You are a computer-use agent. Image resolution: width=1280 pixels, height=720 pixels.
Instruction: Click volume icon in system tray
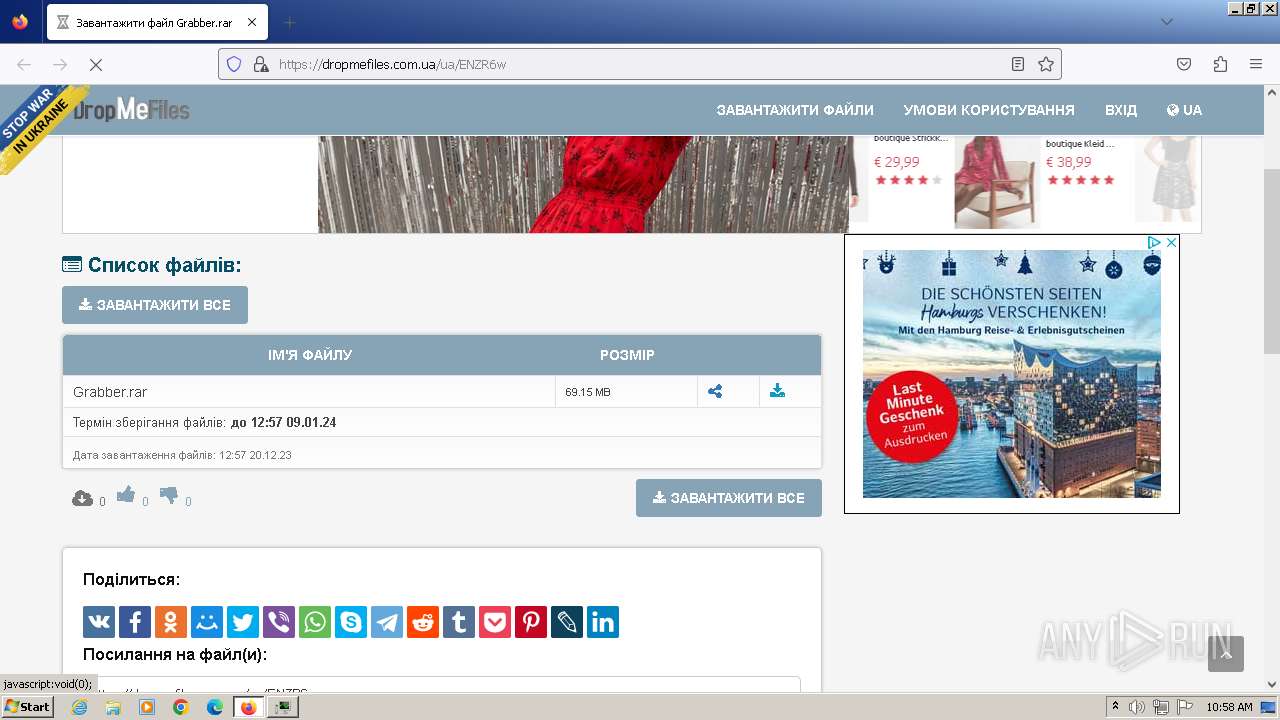1136,707
